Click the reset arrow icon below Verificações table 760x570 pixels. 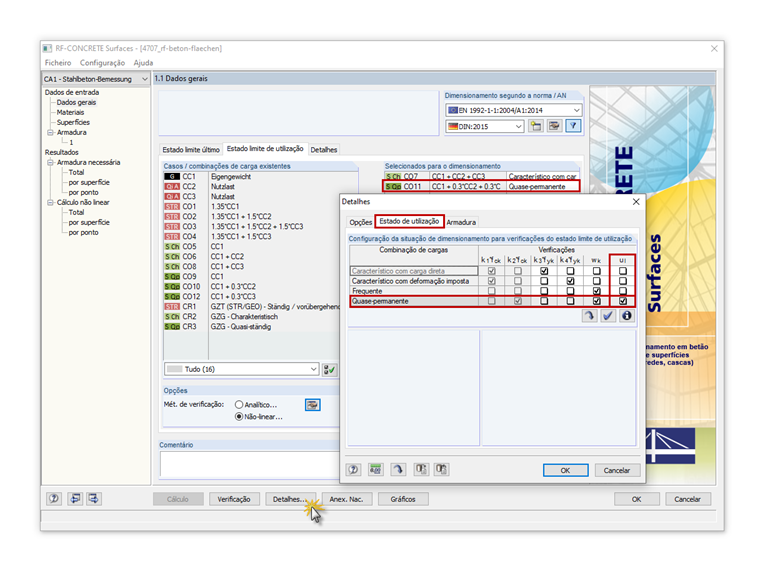(589, 316)
